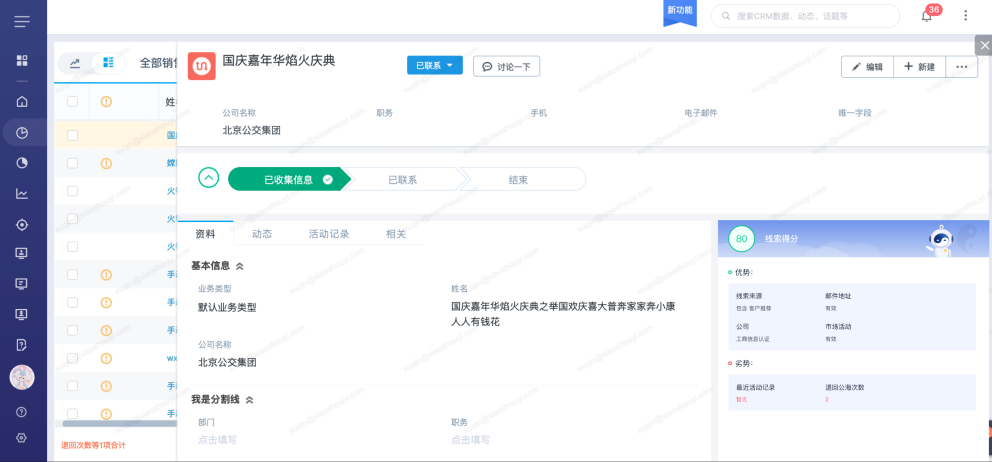
Task: Open the vertical three-dot menu at top right
Action: pyautogui.click(x=965, y=16)
